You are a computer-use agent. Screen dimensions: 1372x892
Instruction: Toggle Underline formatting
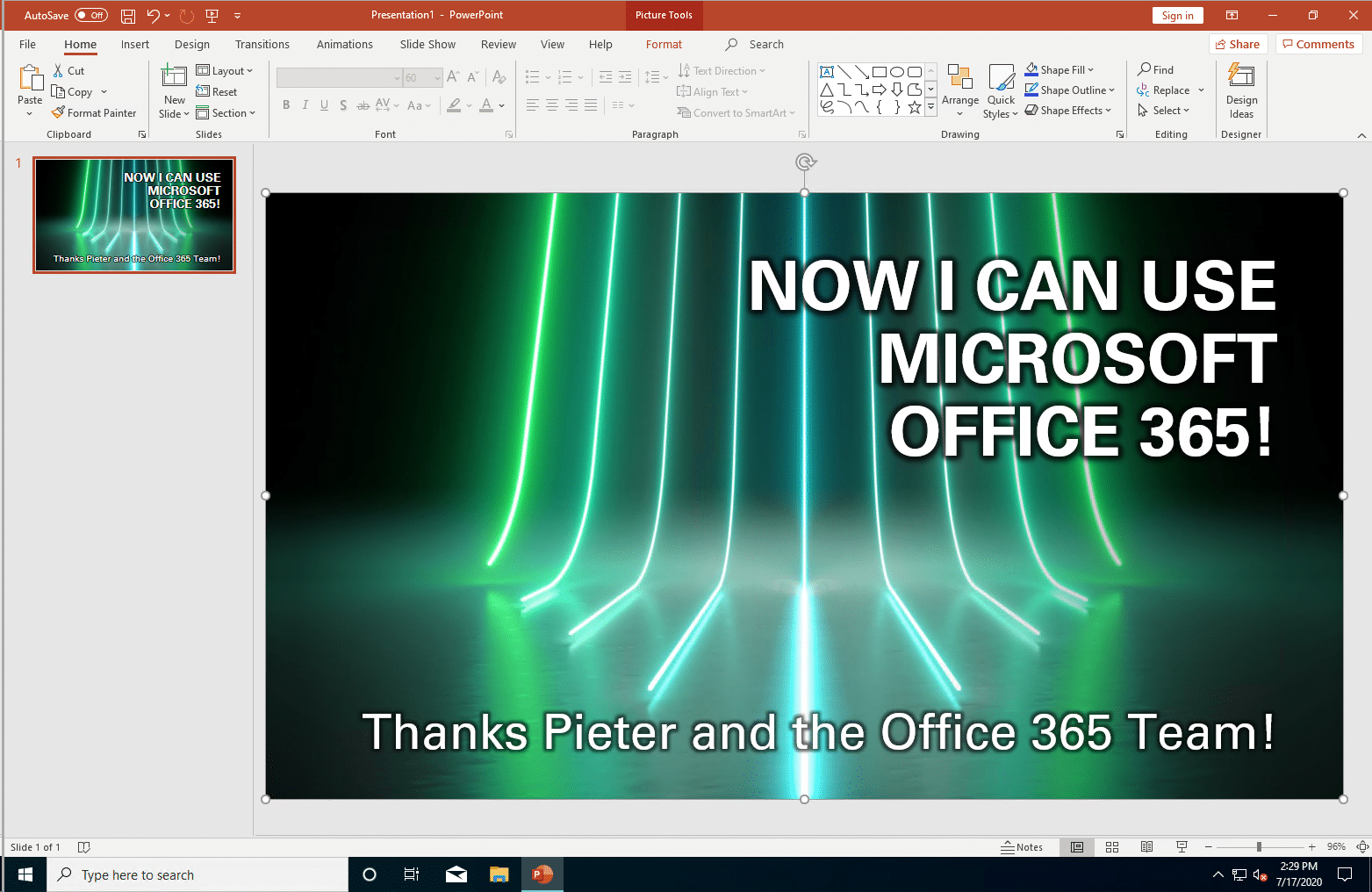pyautogui.click(x=324, y=105)
